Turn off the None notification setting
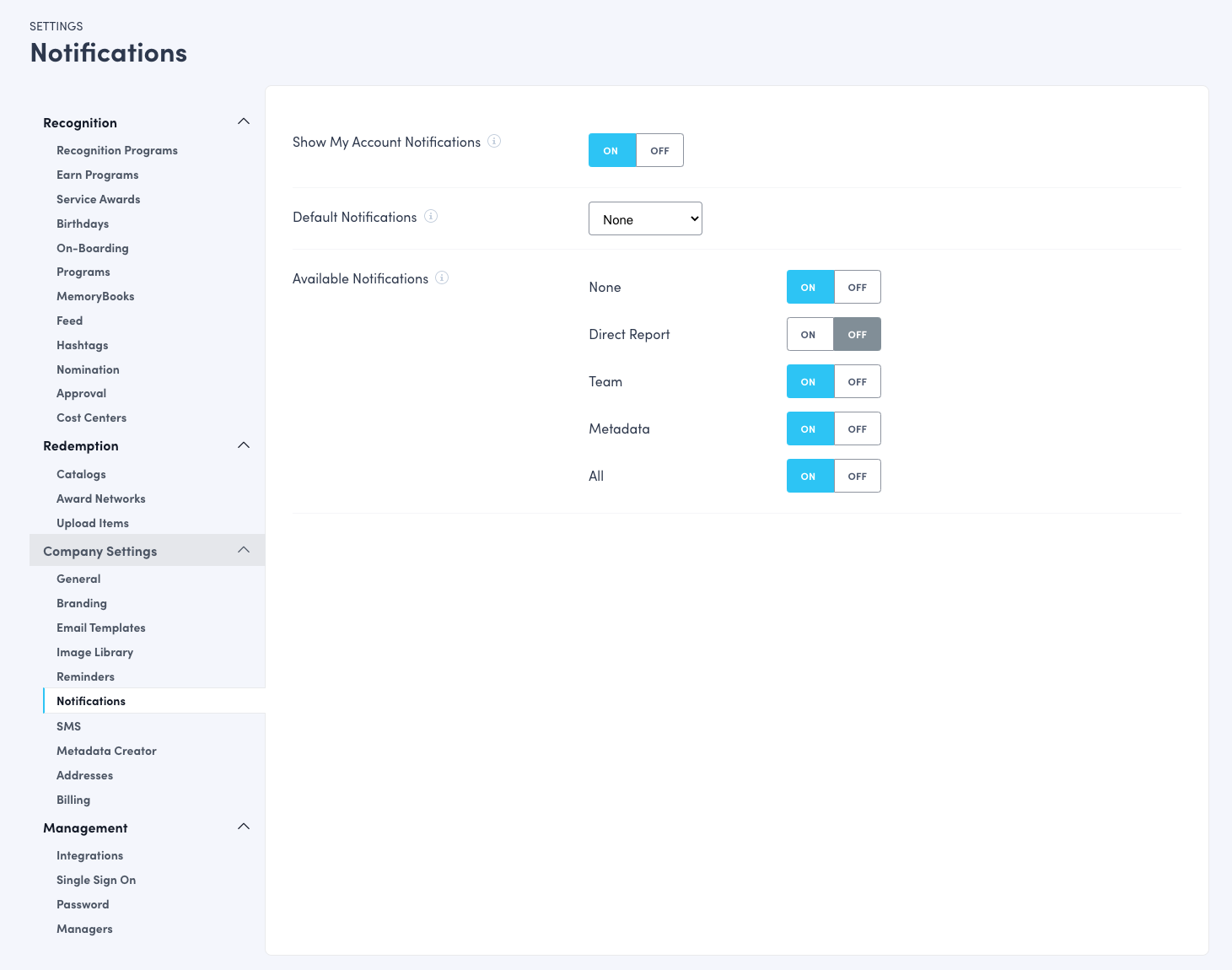 (857, 287)
